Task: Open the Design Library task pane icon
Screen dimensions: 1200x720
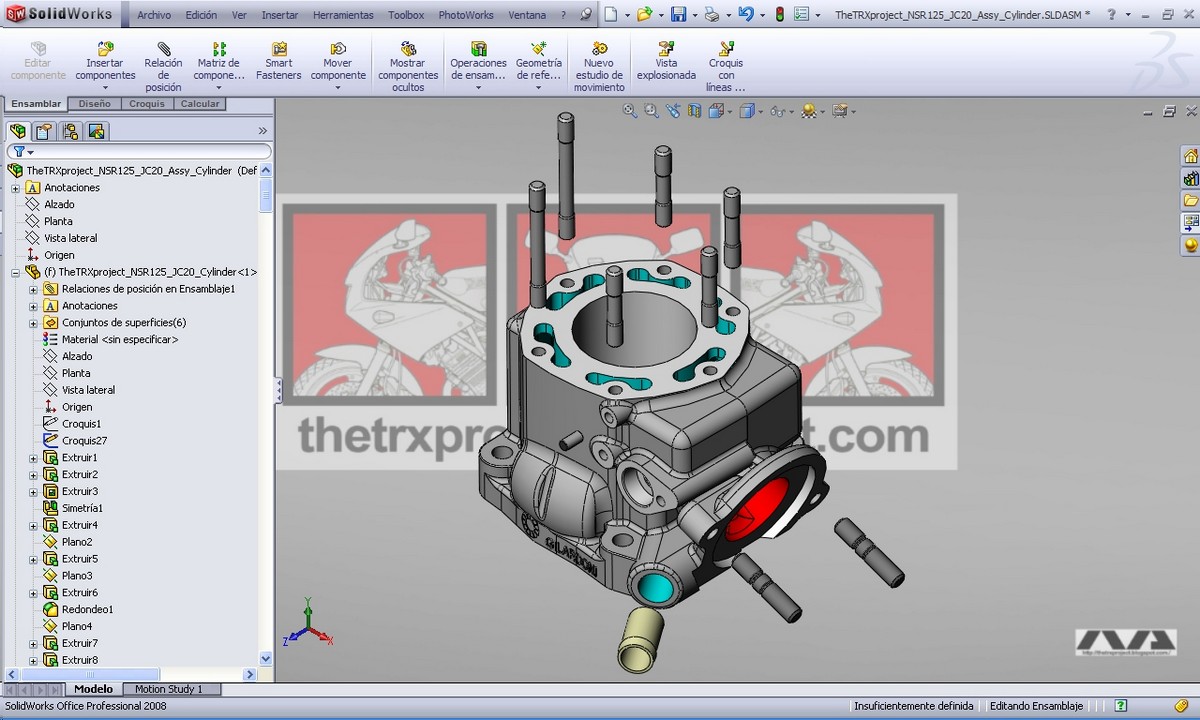Action: coord(1191,178)
